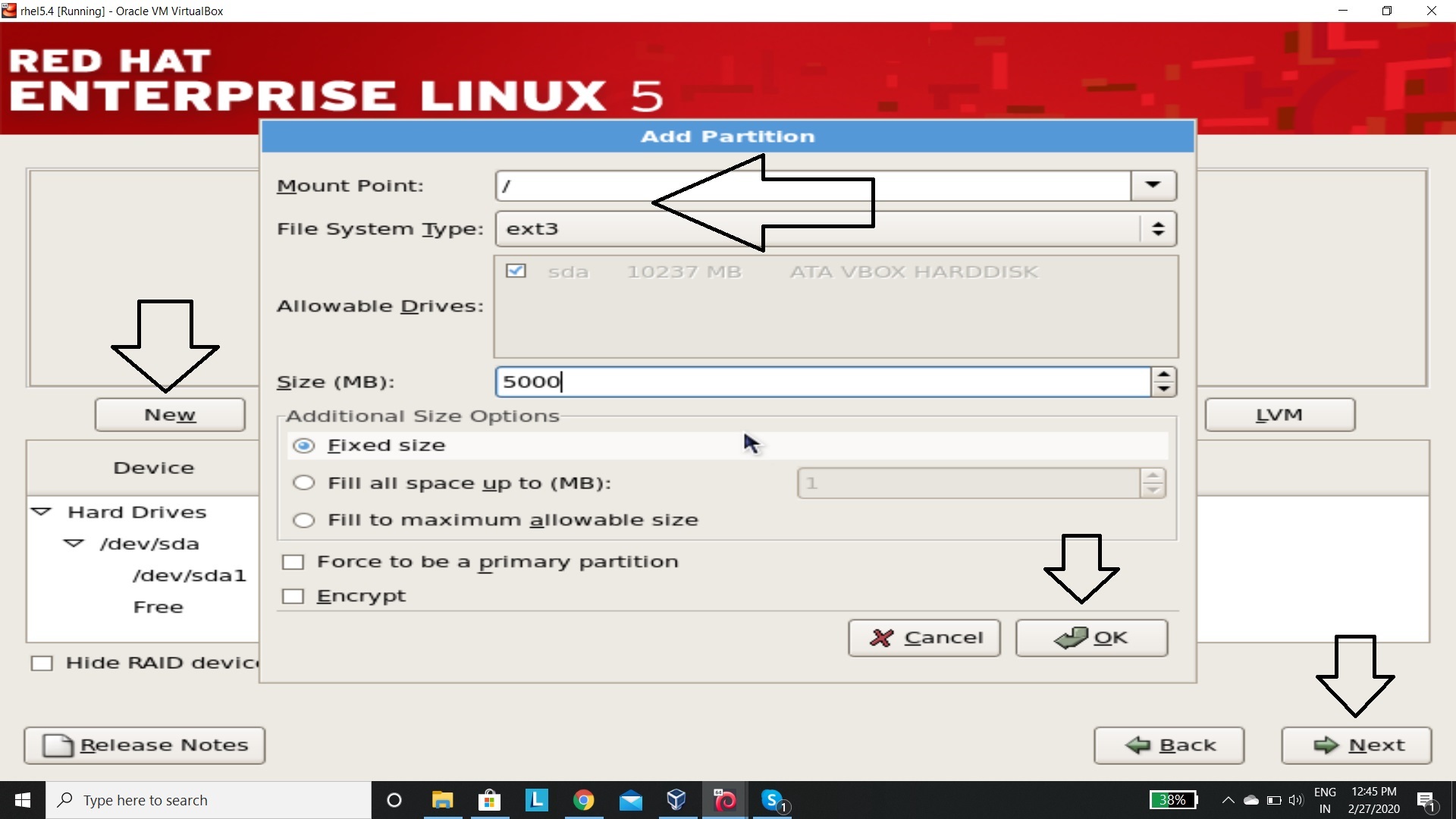The height and width of the screenshot is (819, 1456).
Task: Open the Windows Start menu
Action: (23, 800)
